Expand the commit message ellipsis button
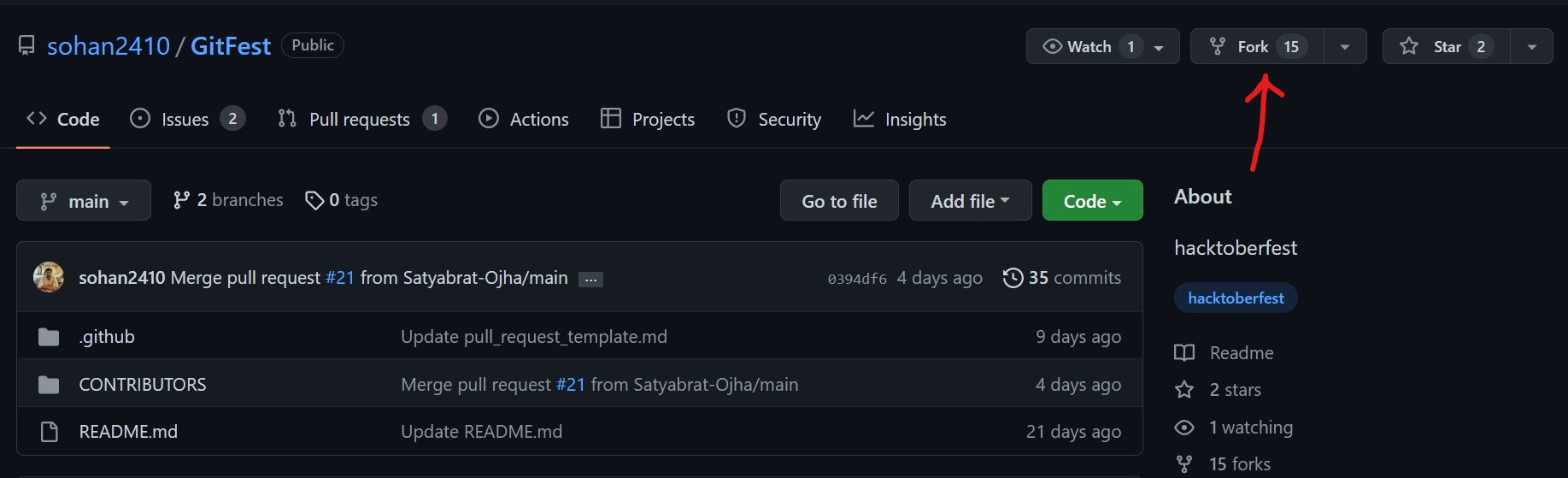 tap(590, 280)
